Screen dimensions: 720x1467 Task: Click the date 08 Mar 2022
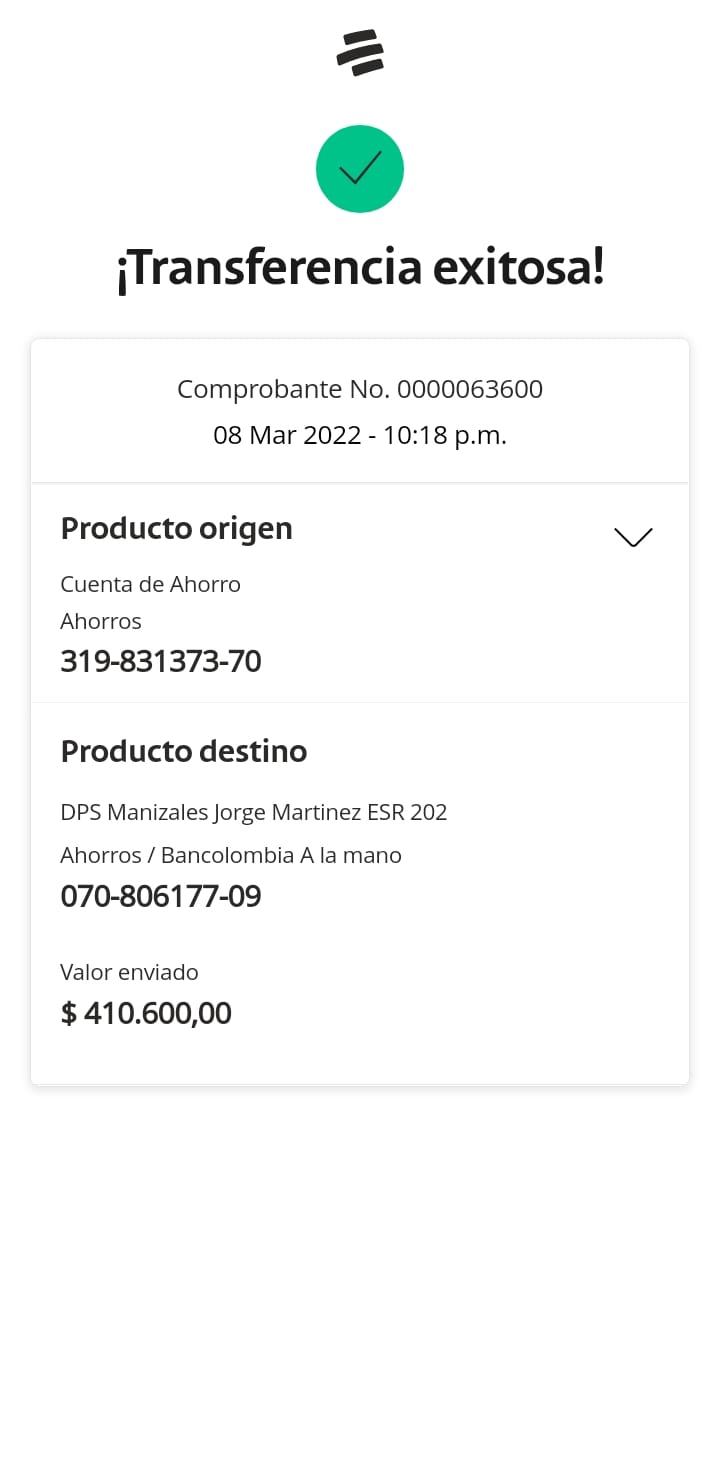click(287, 436)
